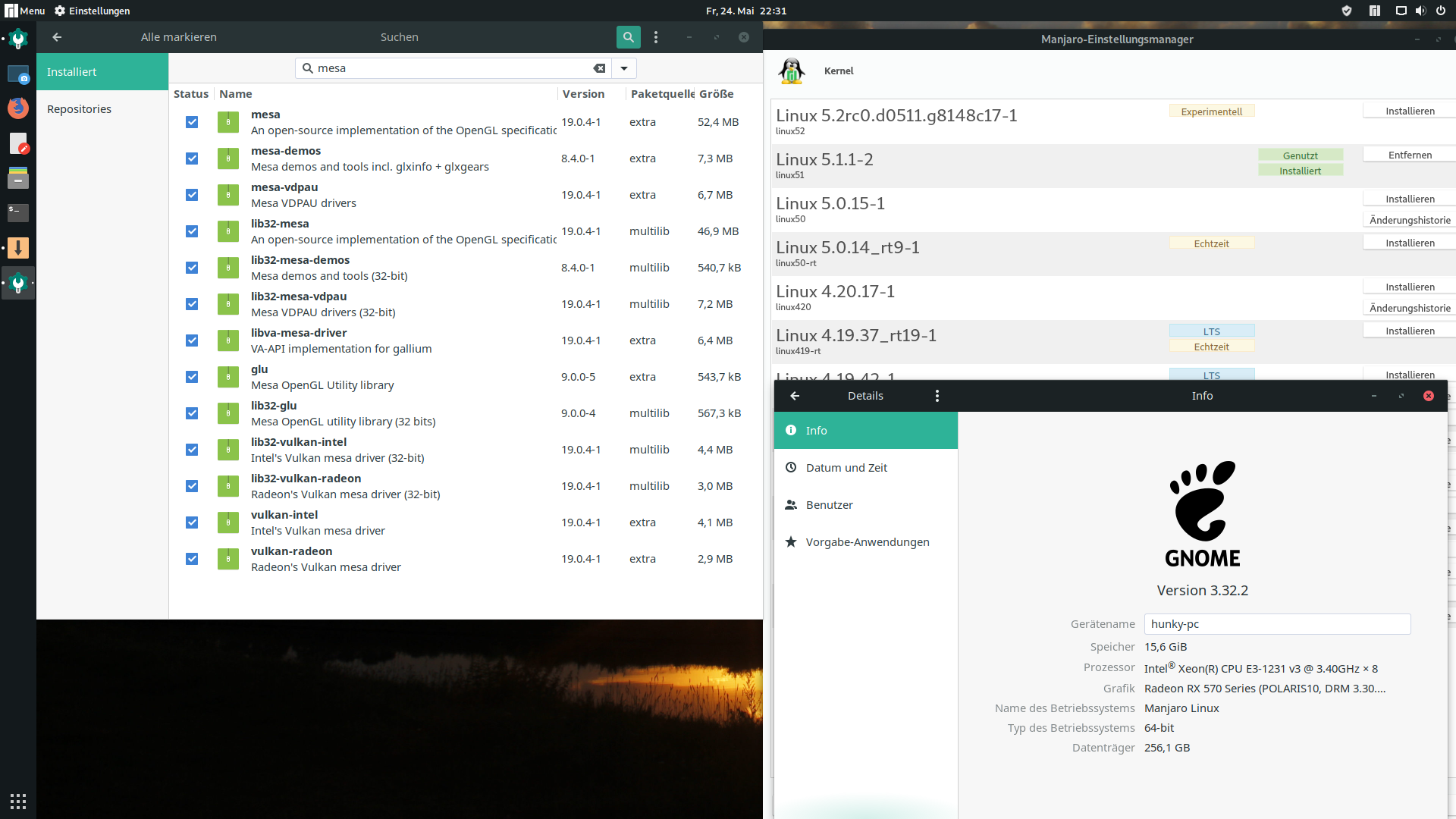Open the Menu in the top panel

[x=25, y=11]
